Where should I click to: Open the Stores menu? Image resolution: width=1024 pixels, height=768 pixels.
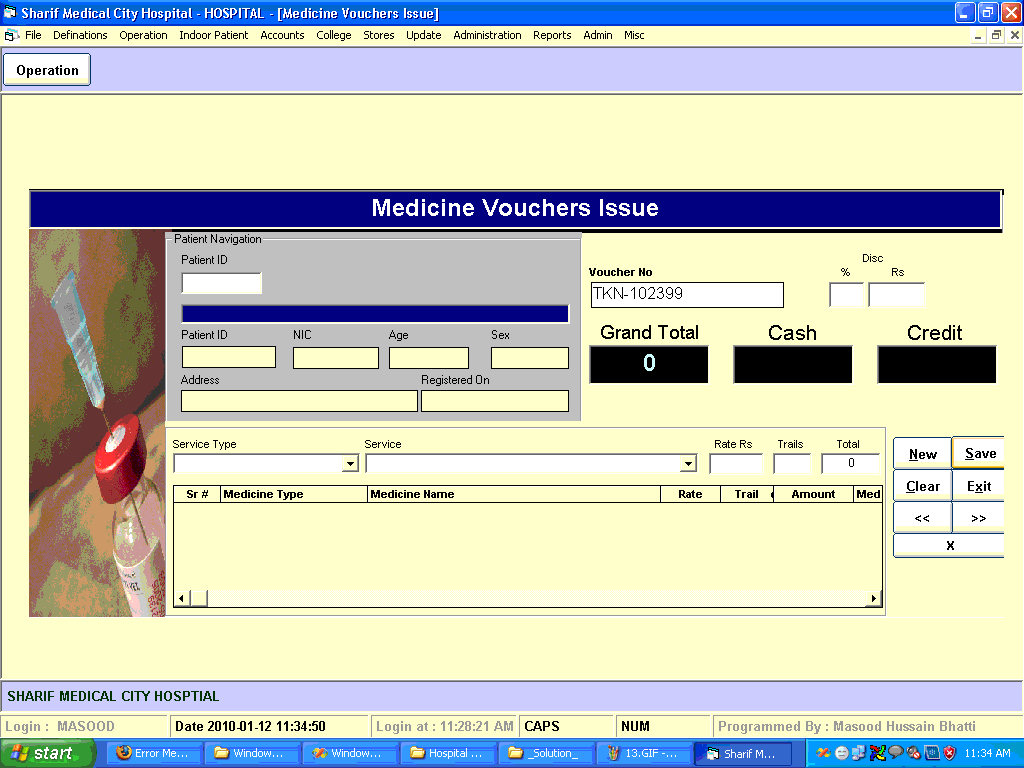coord(378,35)
